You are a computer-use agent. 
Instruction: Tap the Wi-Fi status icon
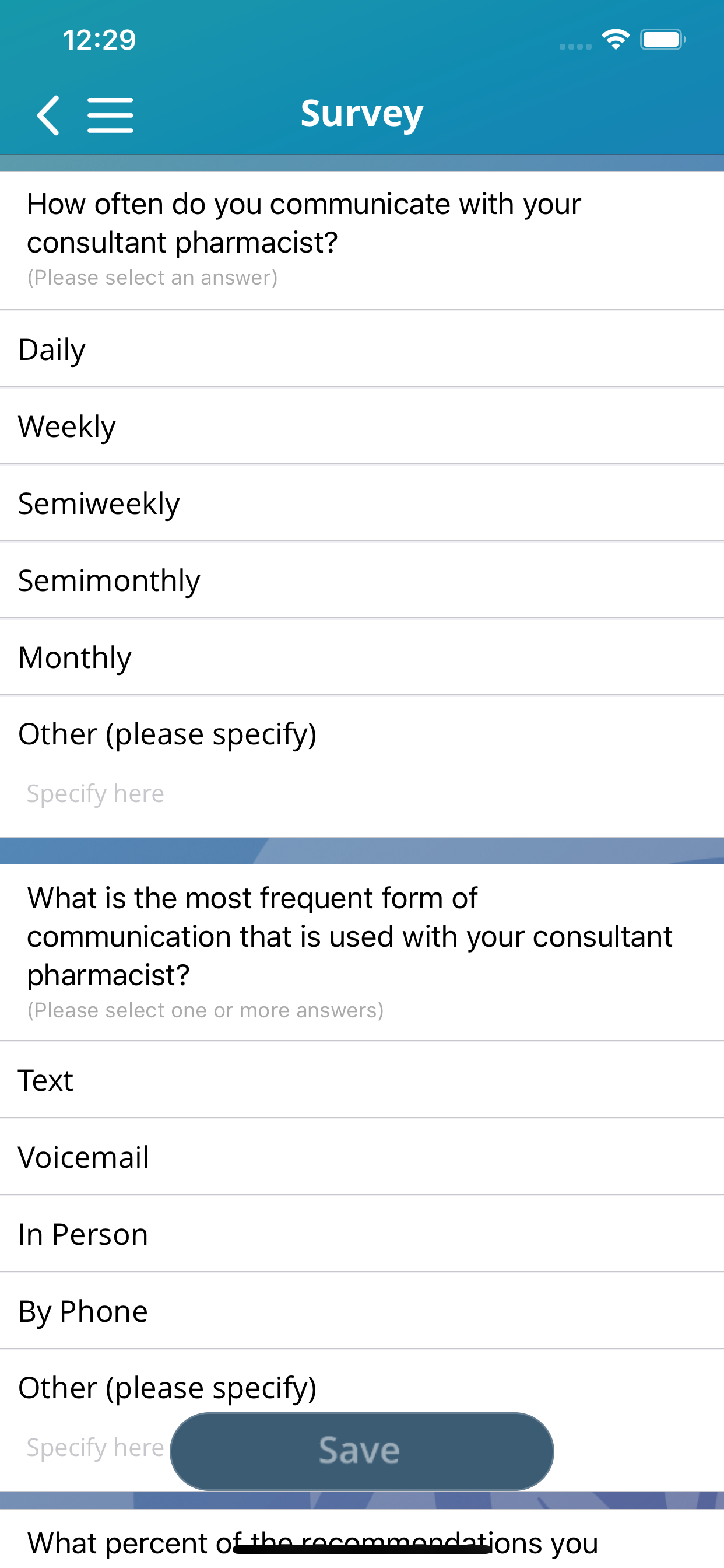point(615,40)
